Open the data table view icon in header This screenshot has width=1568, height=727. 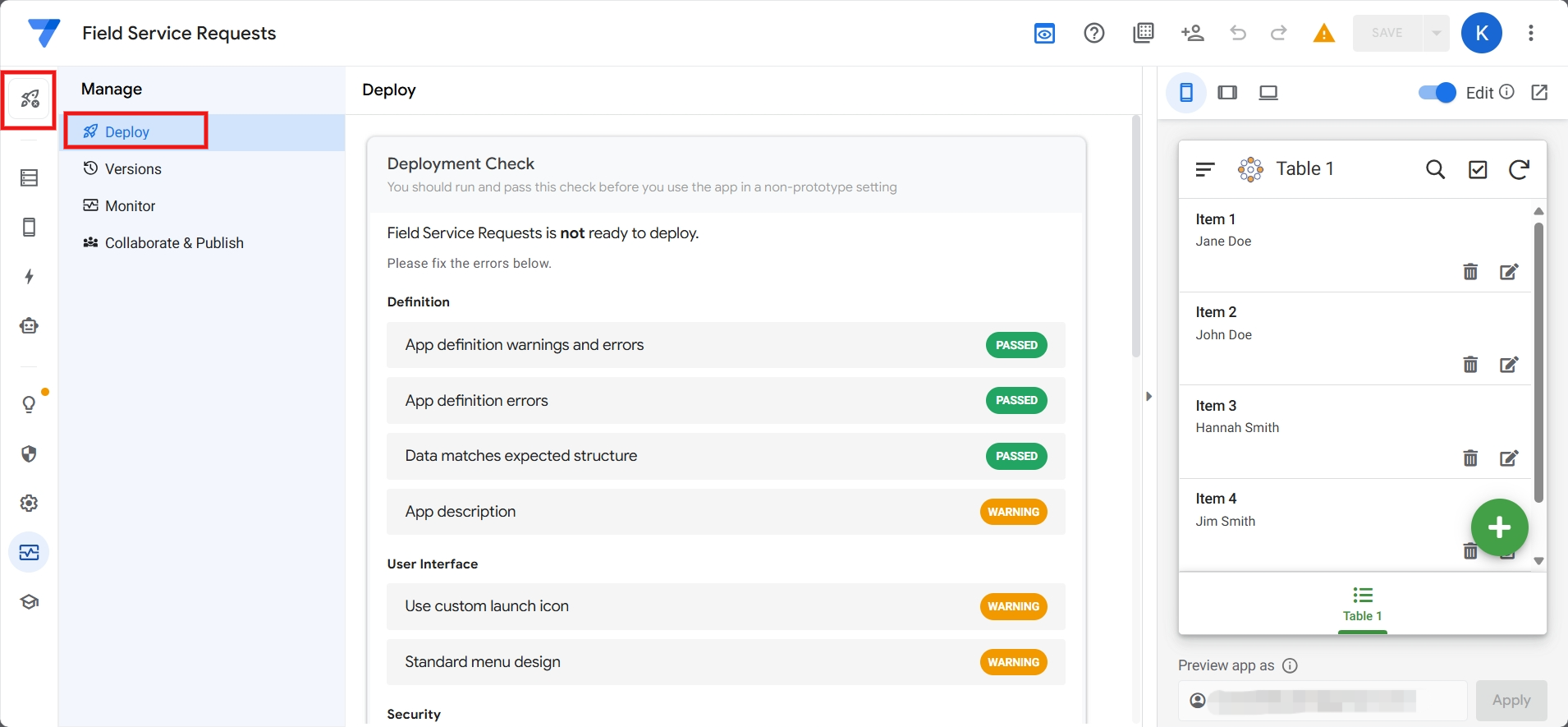[x=1144, y=33]
